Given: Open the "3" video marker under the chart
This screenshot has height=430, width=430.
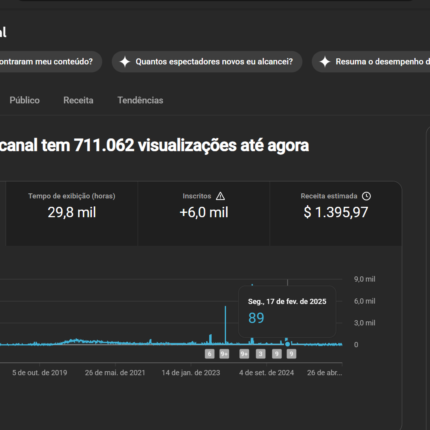Looking at the screenshot, I should tap(261, 354).
